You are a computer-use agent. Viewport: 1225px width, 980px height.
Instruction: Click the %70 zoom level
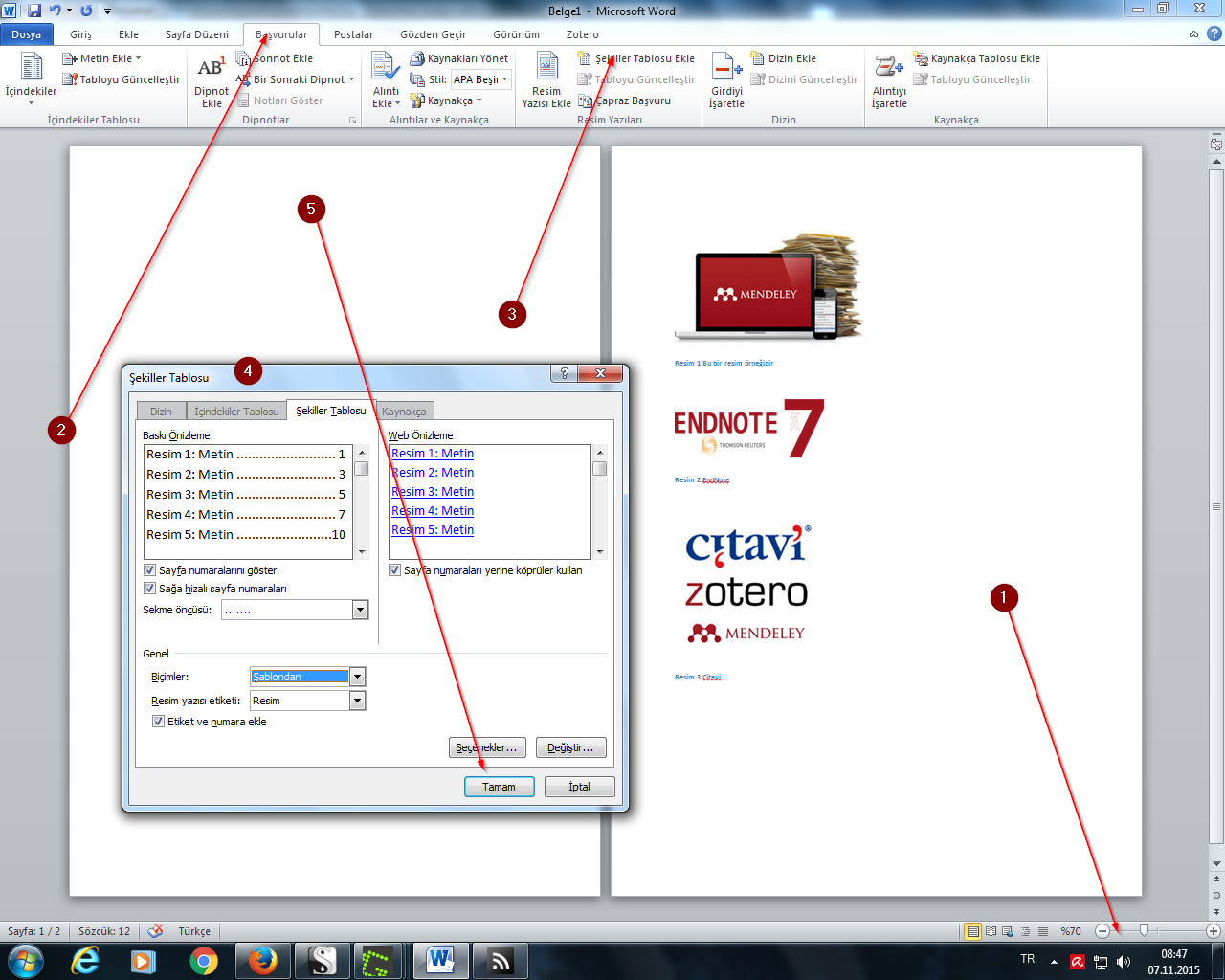pos(1071,931)
